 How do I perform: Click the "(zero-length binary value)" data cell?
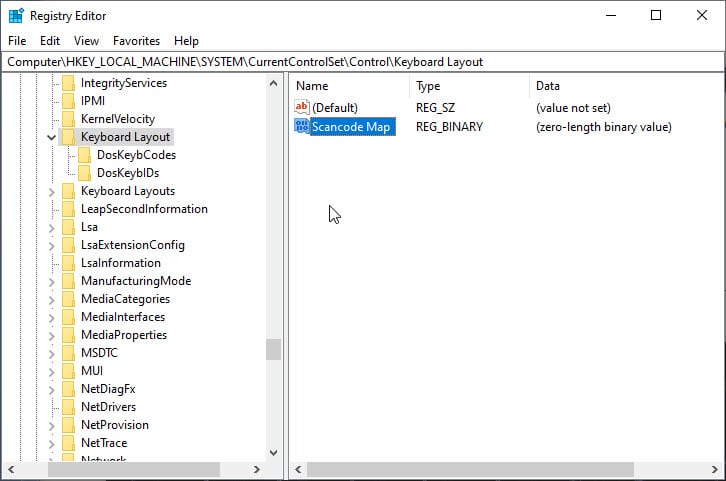point(604,127)
